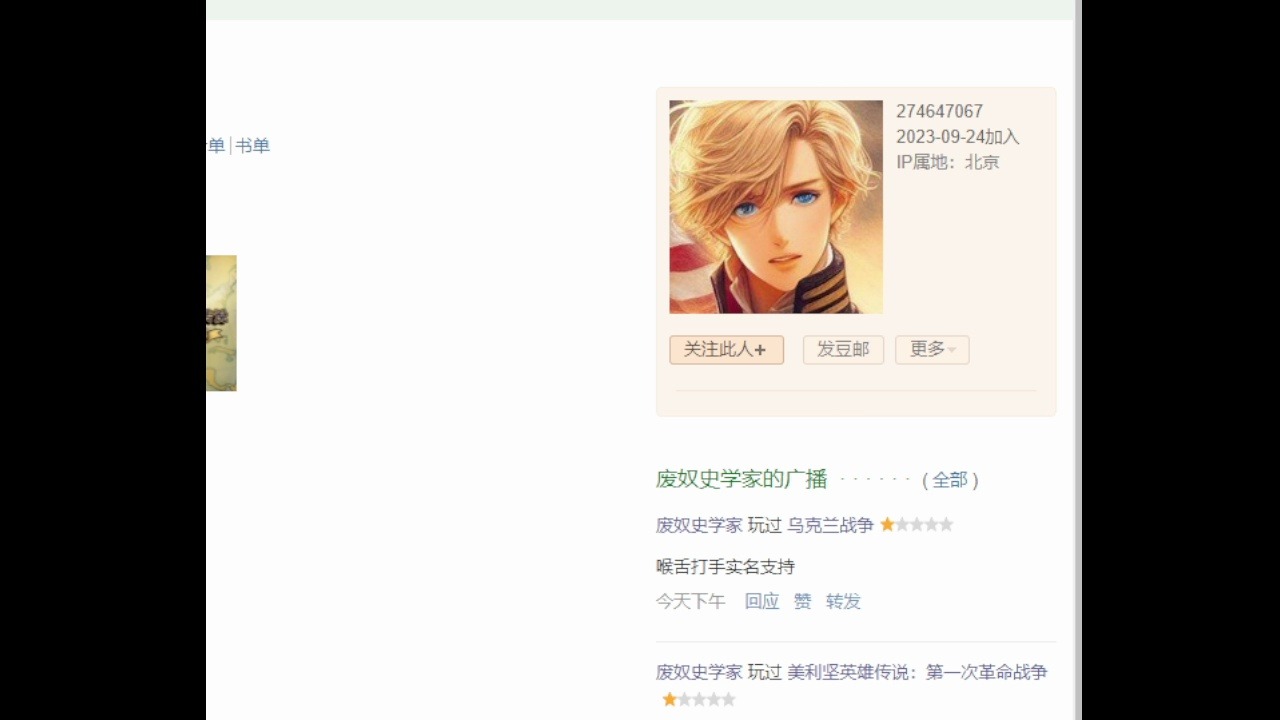Viewport: 1280px width, 720px height.
Task: Repost the first broadcast with 转发
Action: 843,601
